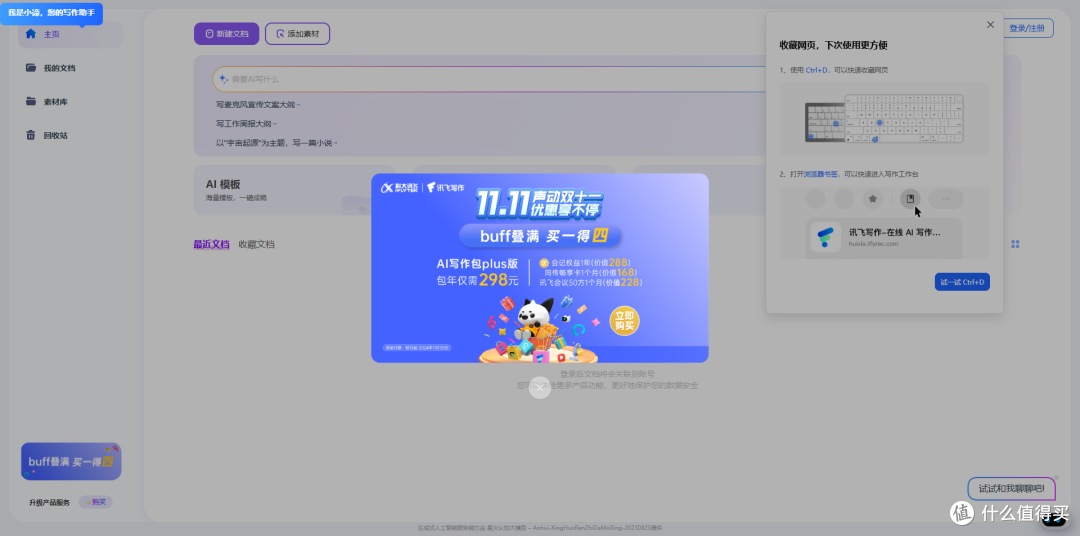1080x536 pixels.
Task: Click the panda mascot on the promo popup
Action: (x=532, y=318)
